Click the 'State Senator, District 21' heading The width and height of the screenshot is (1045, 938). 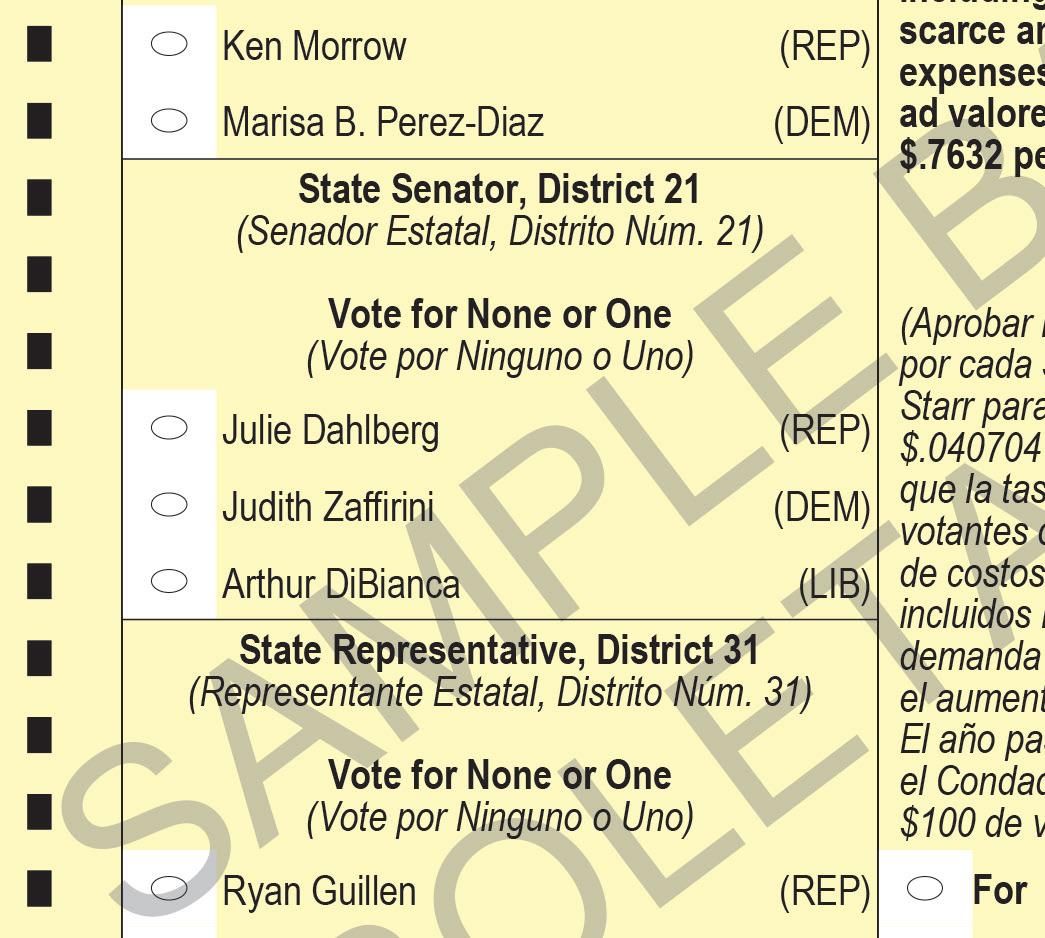[499, 188]
